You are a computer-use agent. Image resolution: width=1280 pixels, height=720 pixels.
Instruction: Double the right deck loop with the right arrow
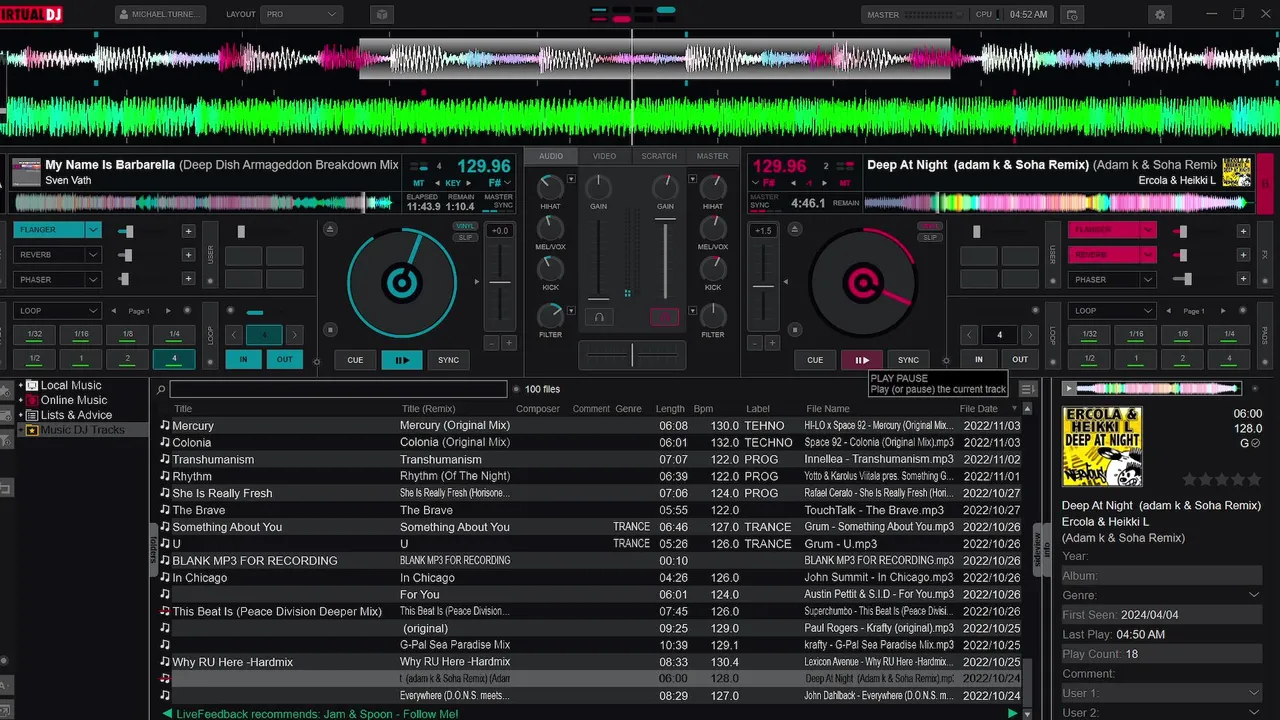coord(1030,335)
